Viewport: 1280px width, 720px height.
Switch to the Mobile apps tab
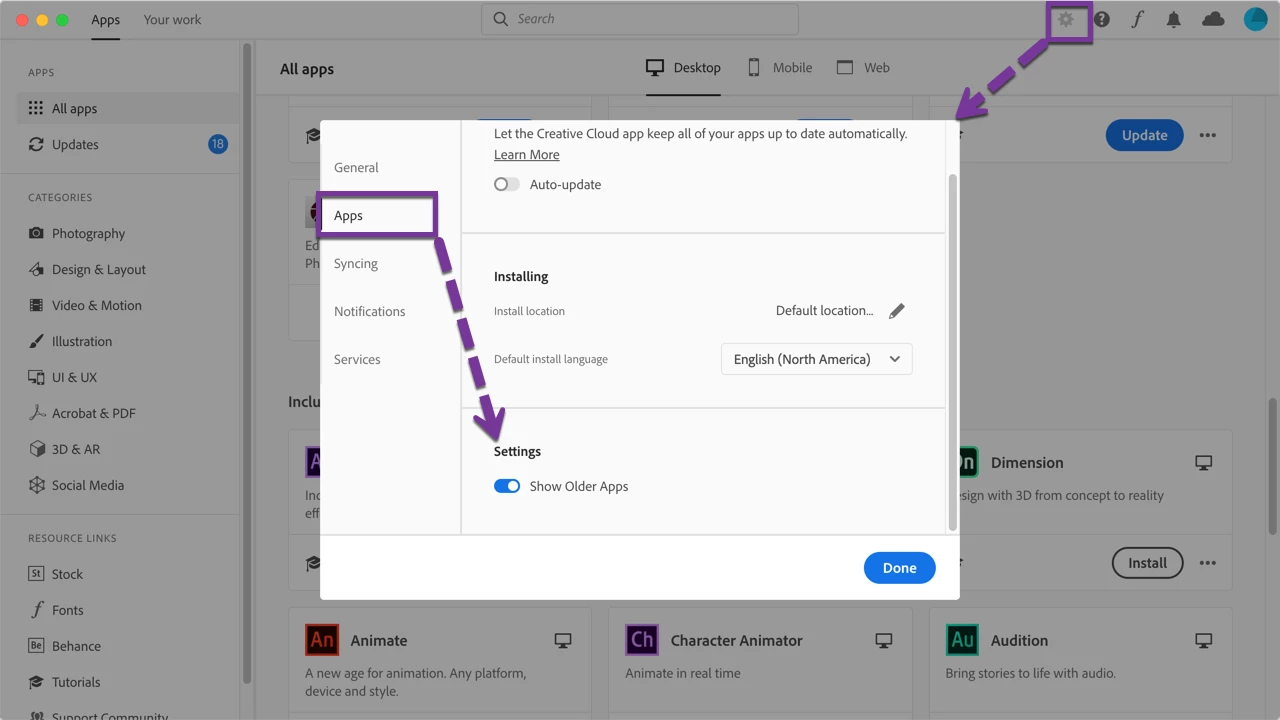coord(780,68)
